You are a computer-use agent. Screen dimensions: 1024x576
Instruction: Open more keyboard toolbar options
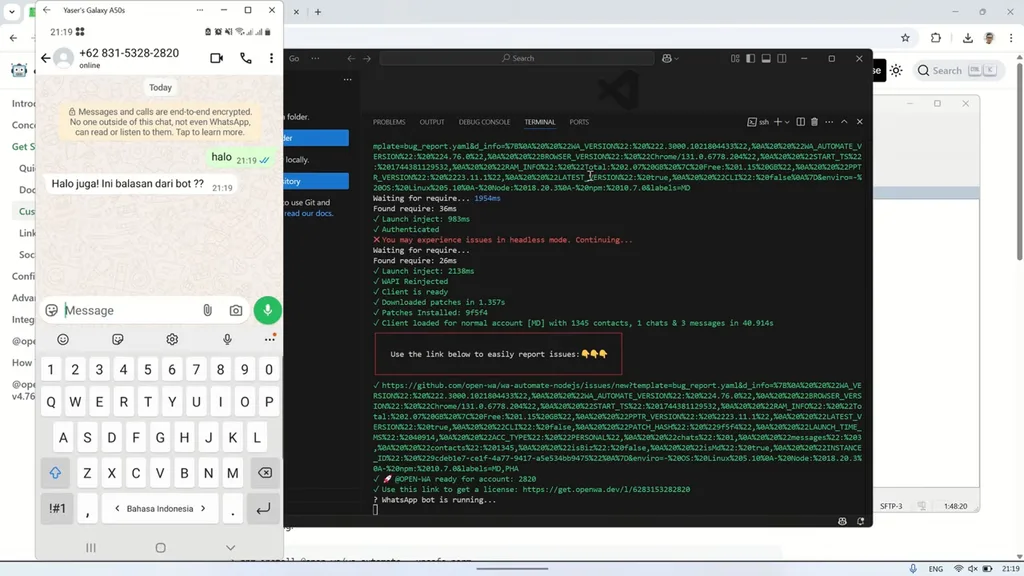[x=270, y=340]
